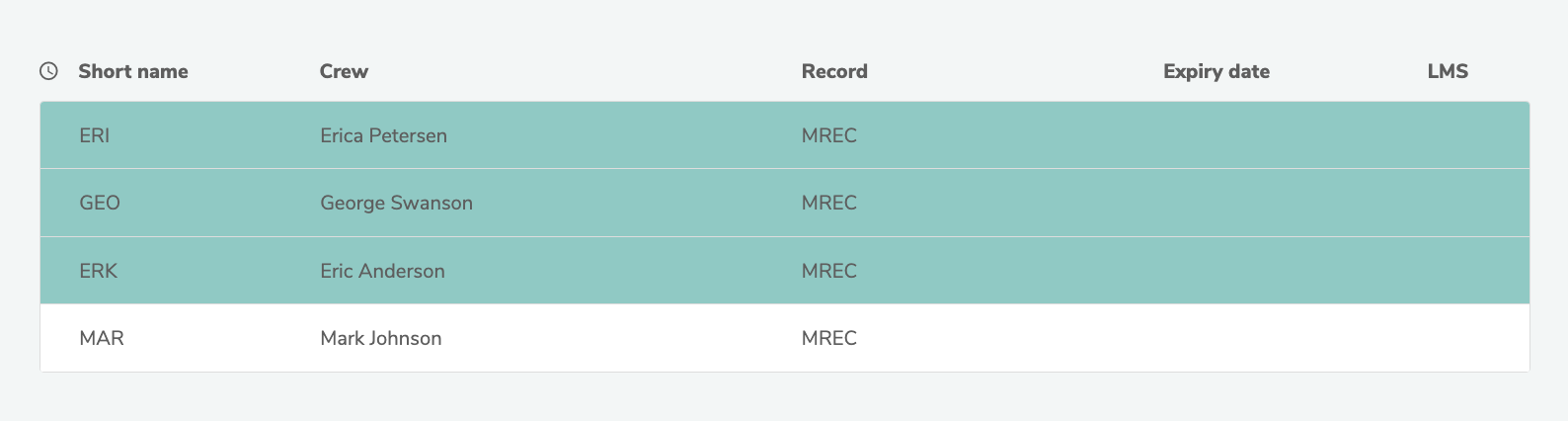
Task: Select the ERK short name cell
Action: point(98,271)
